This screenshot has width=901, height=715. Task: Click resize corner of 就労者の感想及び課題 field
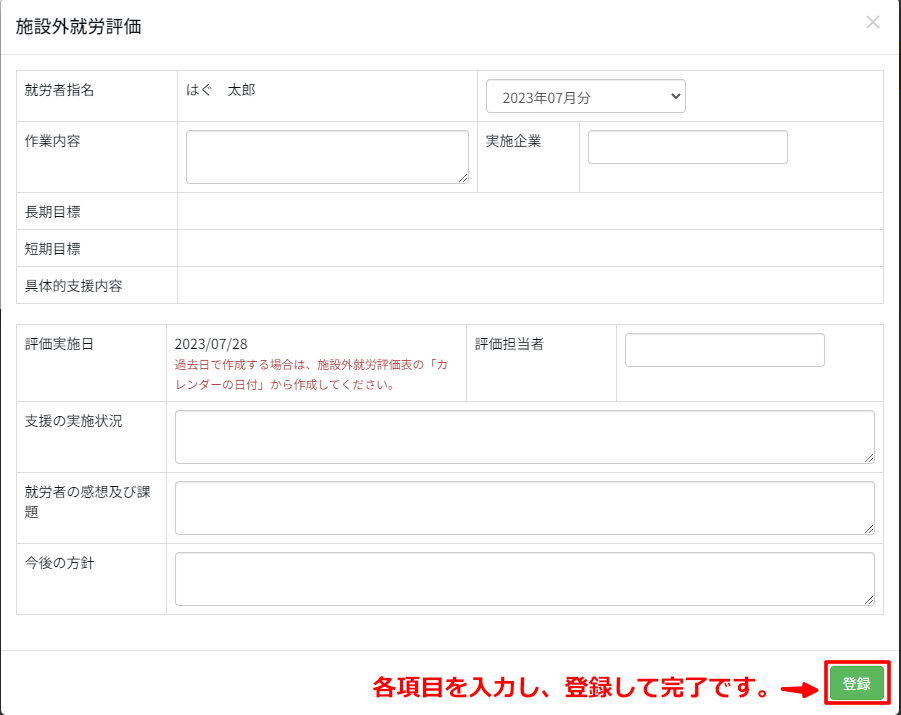869,529
